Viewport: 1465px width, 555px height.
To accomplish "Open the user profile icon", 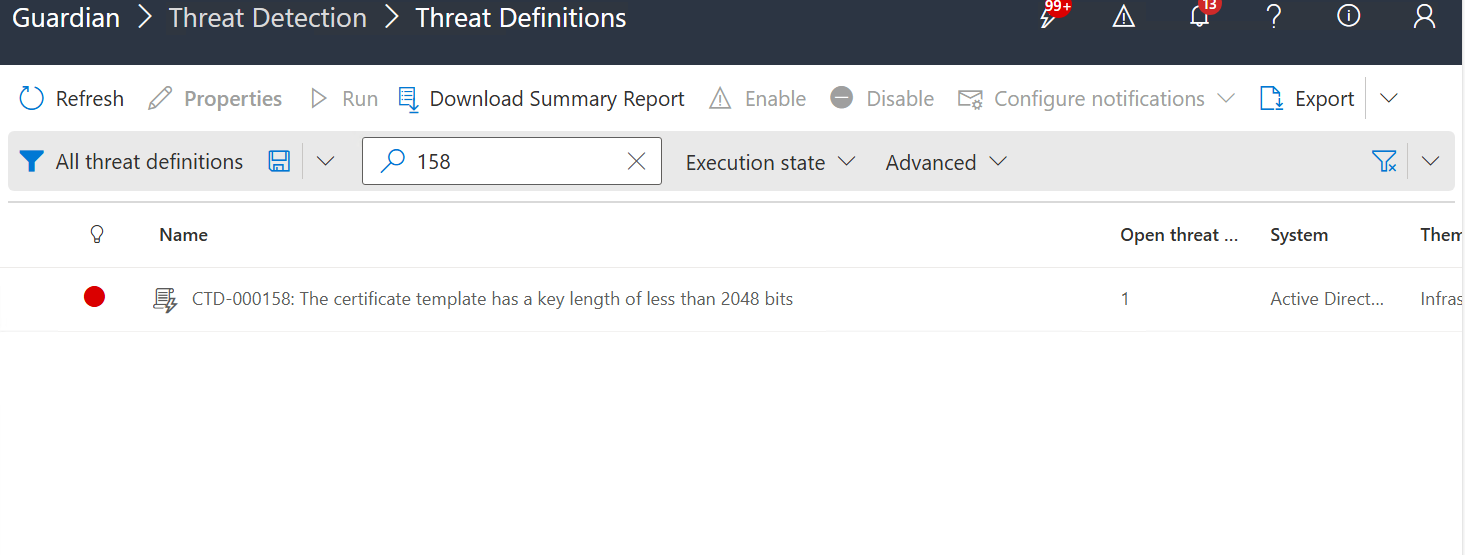I will click(1424, 17).
